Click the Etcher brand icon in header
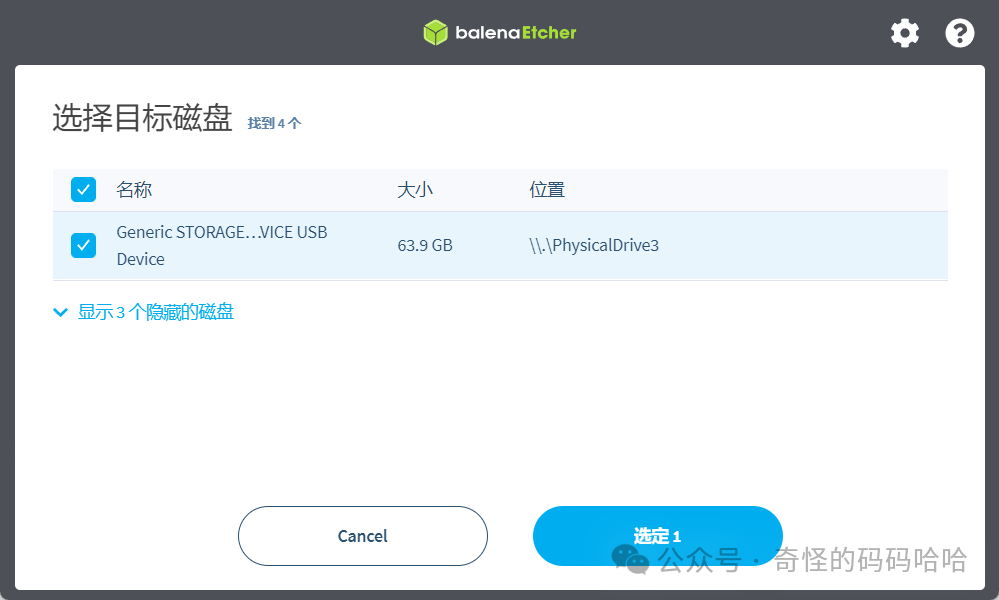 click(436, 32)
